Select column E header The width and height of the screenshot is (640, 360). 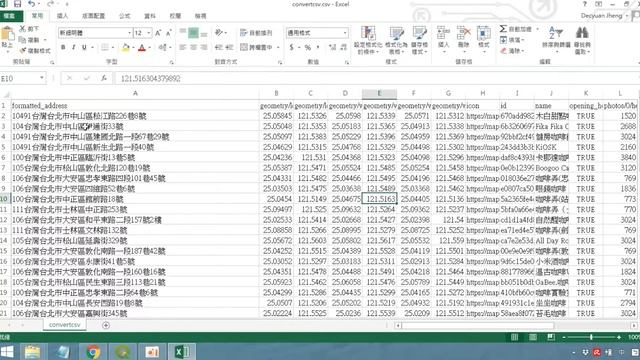click(379, 93)
